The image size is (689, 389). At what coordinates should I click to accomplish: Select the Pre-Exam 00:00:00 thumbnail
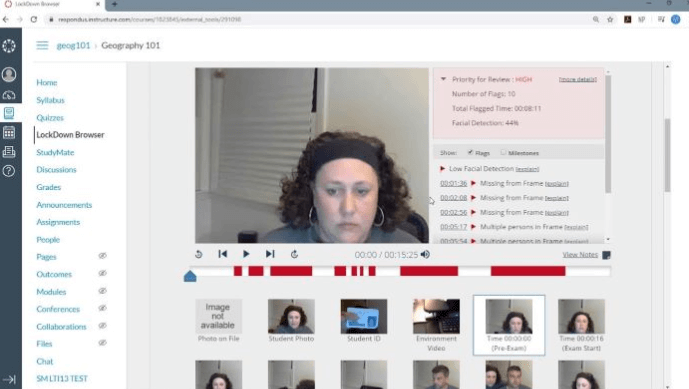(509, 325)
